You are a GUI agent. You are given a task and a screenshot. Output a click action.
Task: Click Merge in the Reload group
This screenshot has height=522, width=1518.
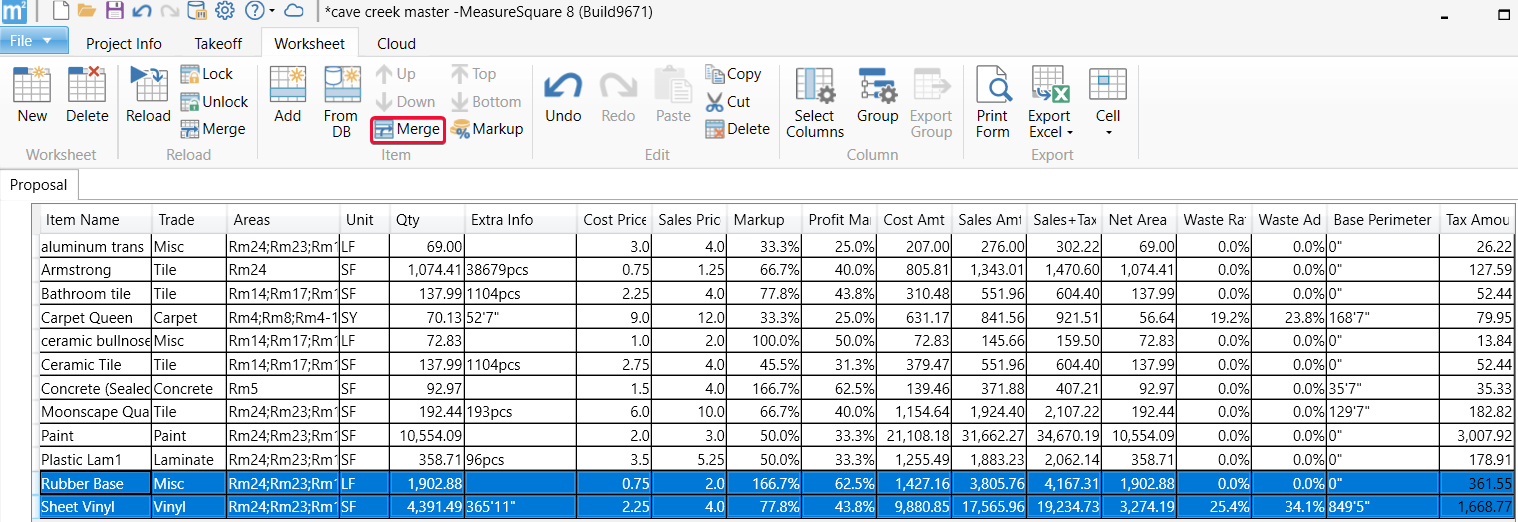point(212,129)
